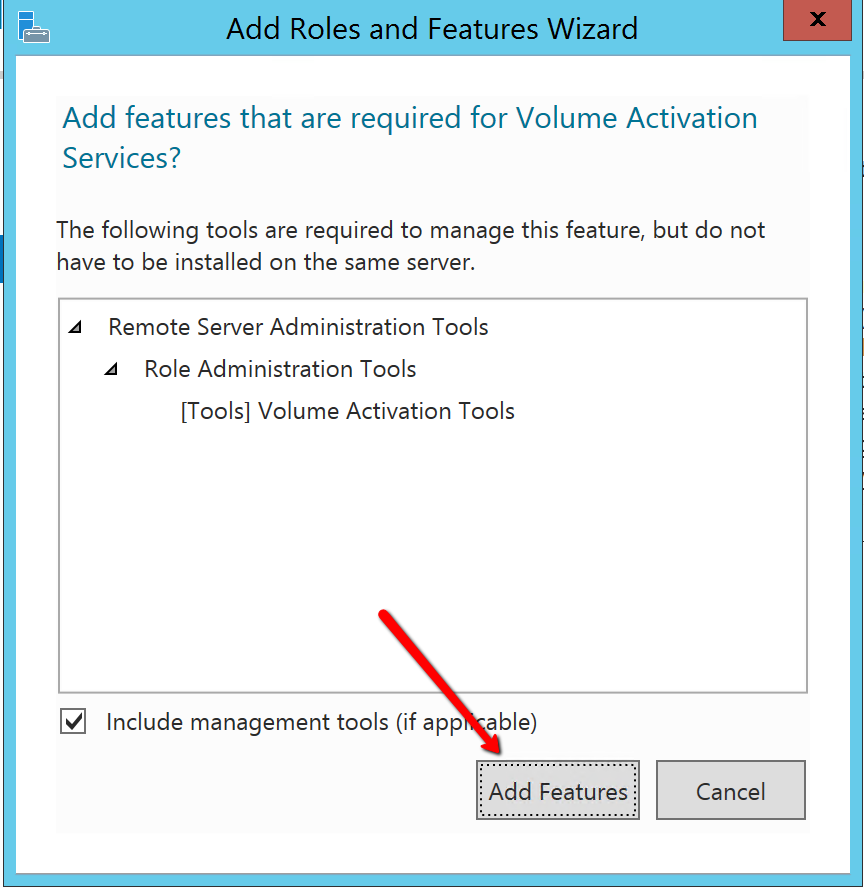Viewport: 864px width, 888px height.
Task: Click the 'Add features that are required' heading
Action: coord(409,118)
